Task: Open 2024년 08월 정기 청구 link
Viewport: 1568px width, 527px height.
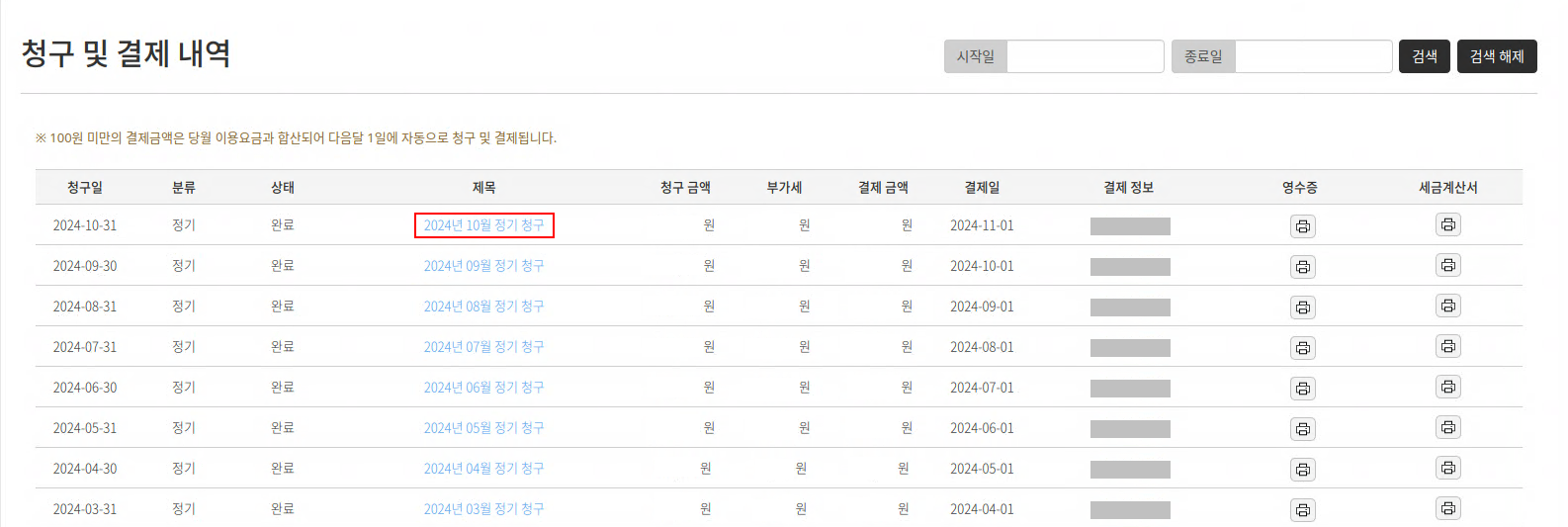Action: pos(484,307)
